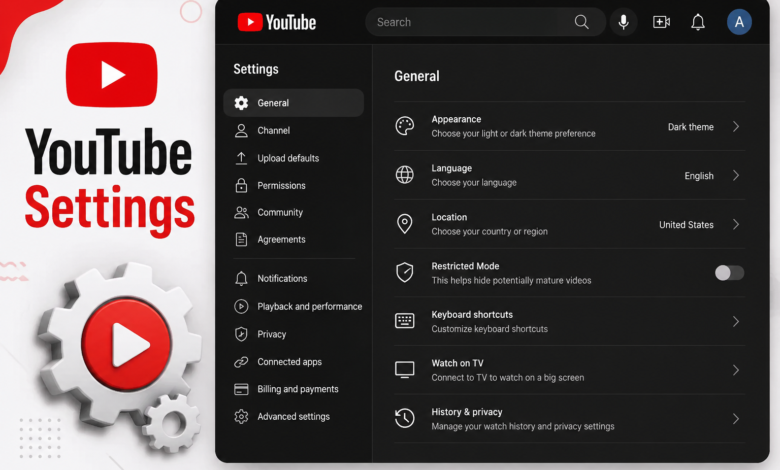Click the Language globe icon
Viewport: 780px width, 470px height.
404,175
